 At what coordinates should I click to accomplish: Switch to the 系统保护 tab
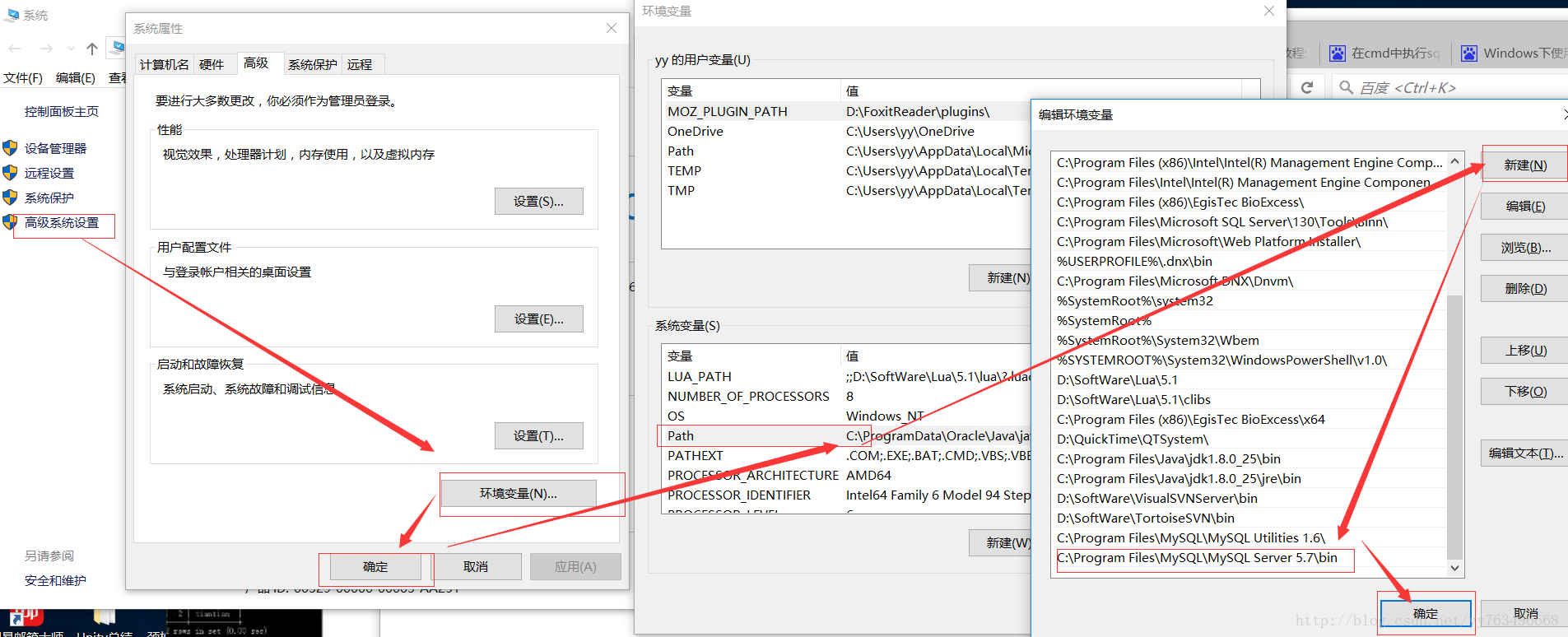tap(313, 64)
